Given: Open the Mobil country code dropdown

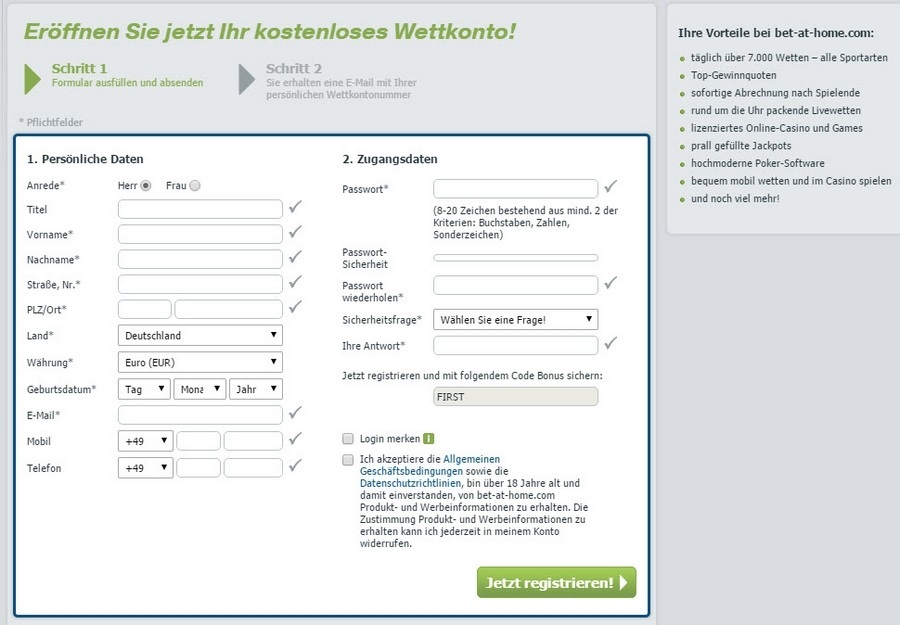Looking at the screenshot, I should pyautogui.click(x=146, y=441).
